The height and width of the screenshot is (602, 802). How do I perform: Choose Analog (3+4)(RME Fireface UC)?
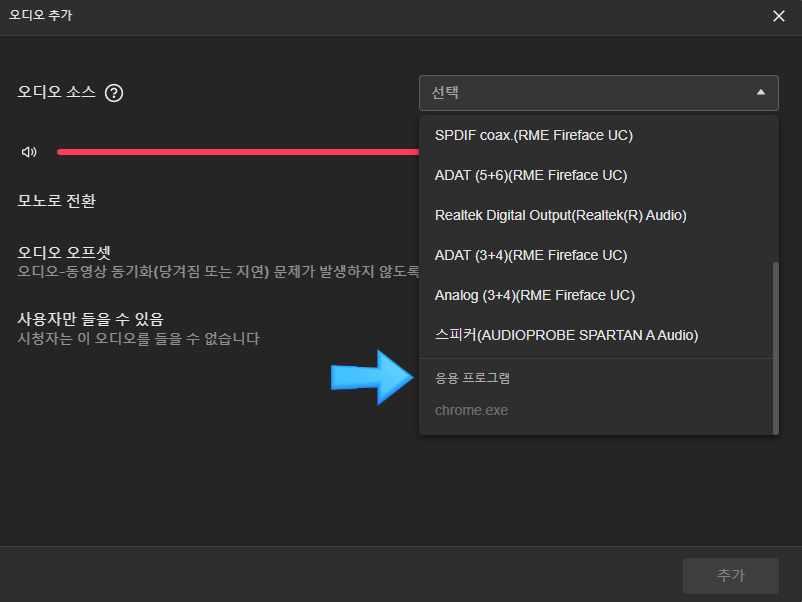(535, 295)
